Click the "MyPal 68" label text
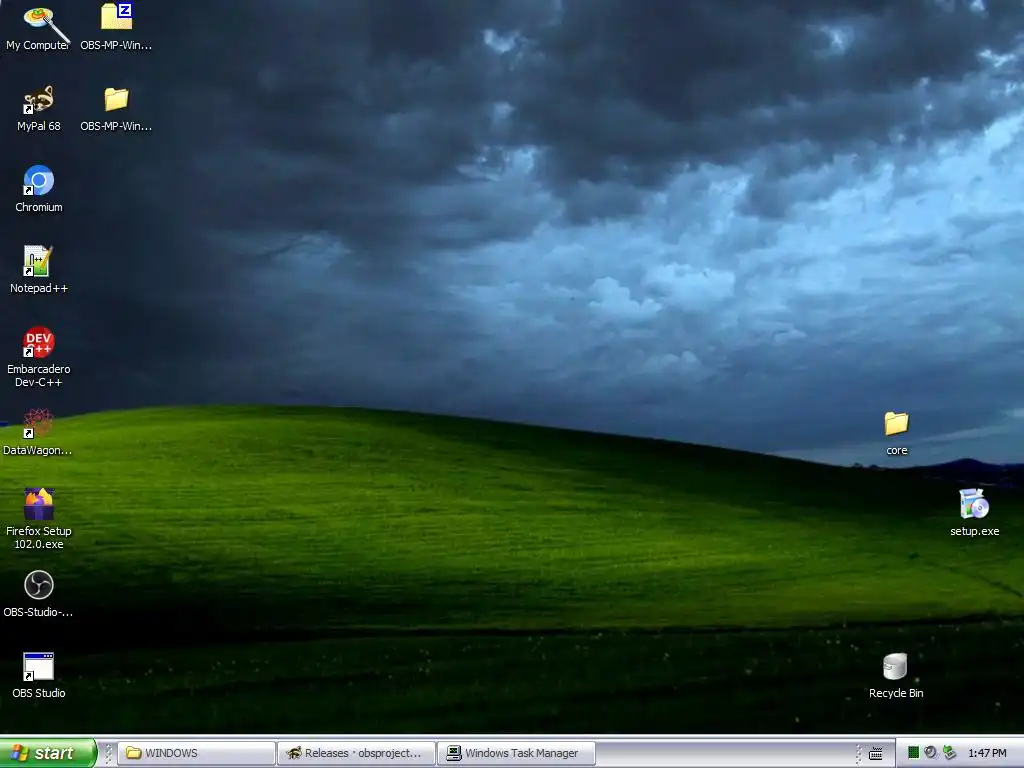Screen dimensions: 1024x768 [39, 126]
